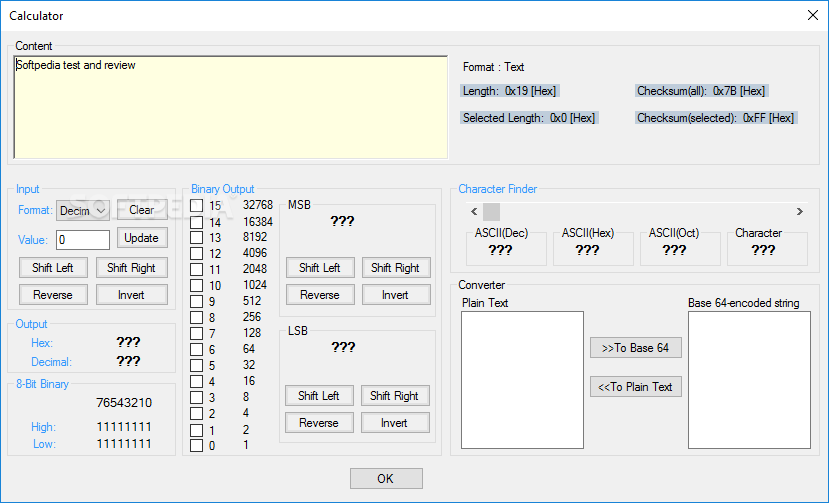Click the Format : Text label
The width and height of the screenshot is (829, 503).
click(493, 67)
